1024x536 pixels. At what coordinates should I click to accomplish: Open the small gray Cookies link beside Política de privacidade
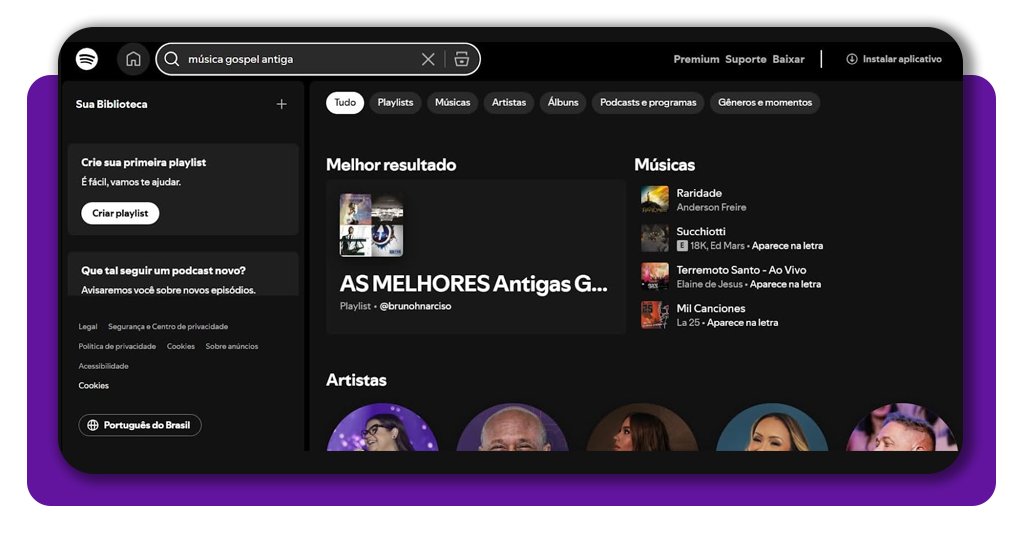tap(181, 347)
